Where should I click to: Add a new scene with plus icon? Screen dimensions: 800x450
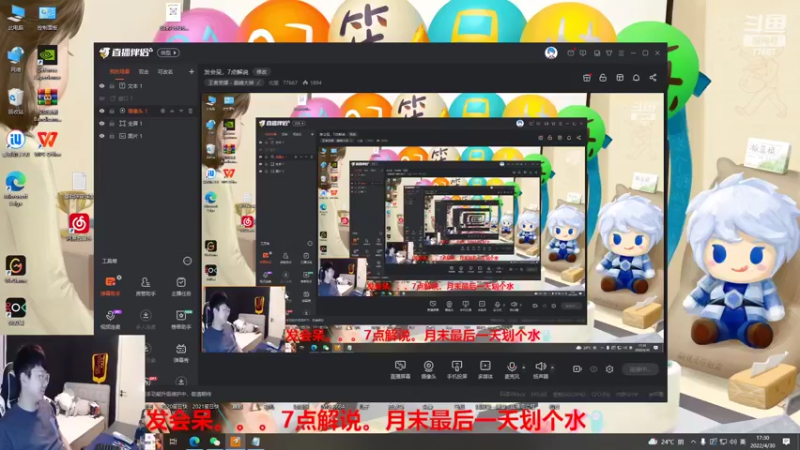[191, 72]
